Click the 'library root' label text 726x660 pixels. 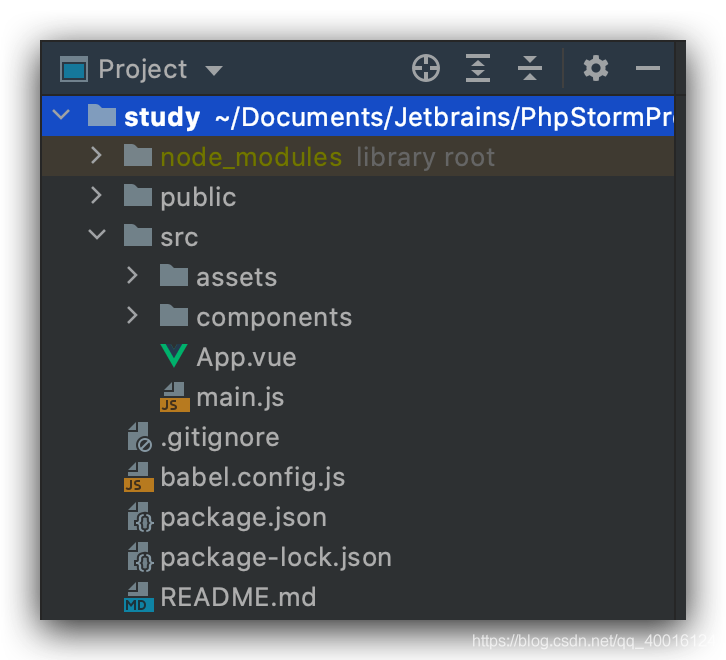pyautogui.click(x=426, y=157)
